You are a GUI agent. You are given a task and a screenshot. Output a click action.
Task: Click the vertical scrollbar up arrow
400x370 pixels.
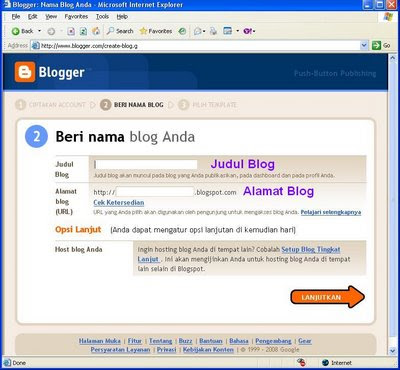point(393,58)
